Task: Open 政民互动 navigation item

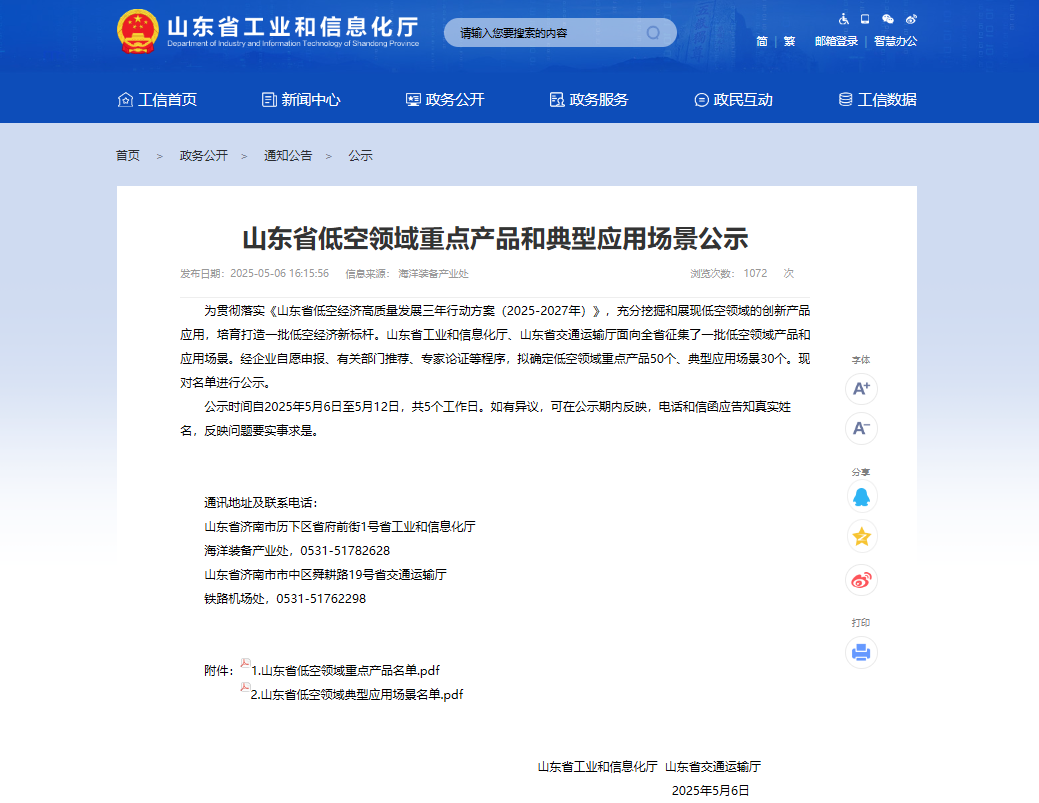Action: tap(734, 99)
